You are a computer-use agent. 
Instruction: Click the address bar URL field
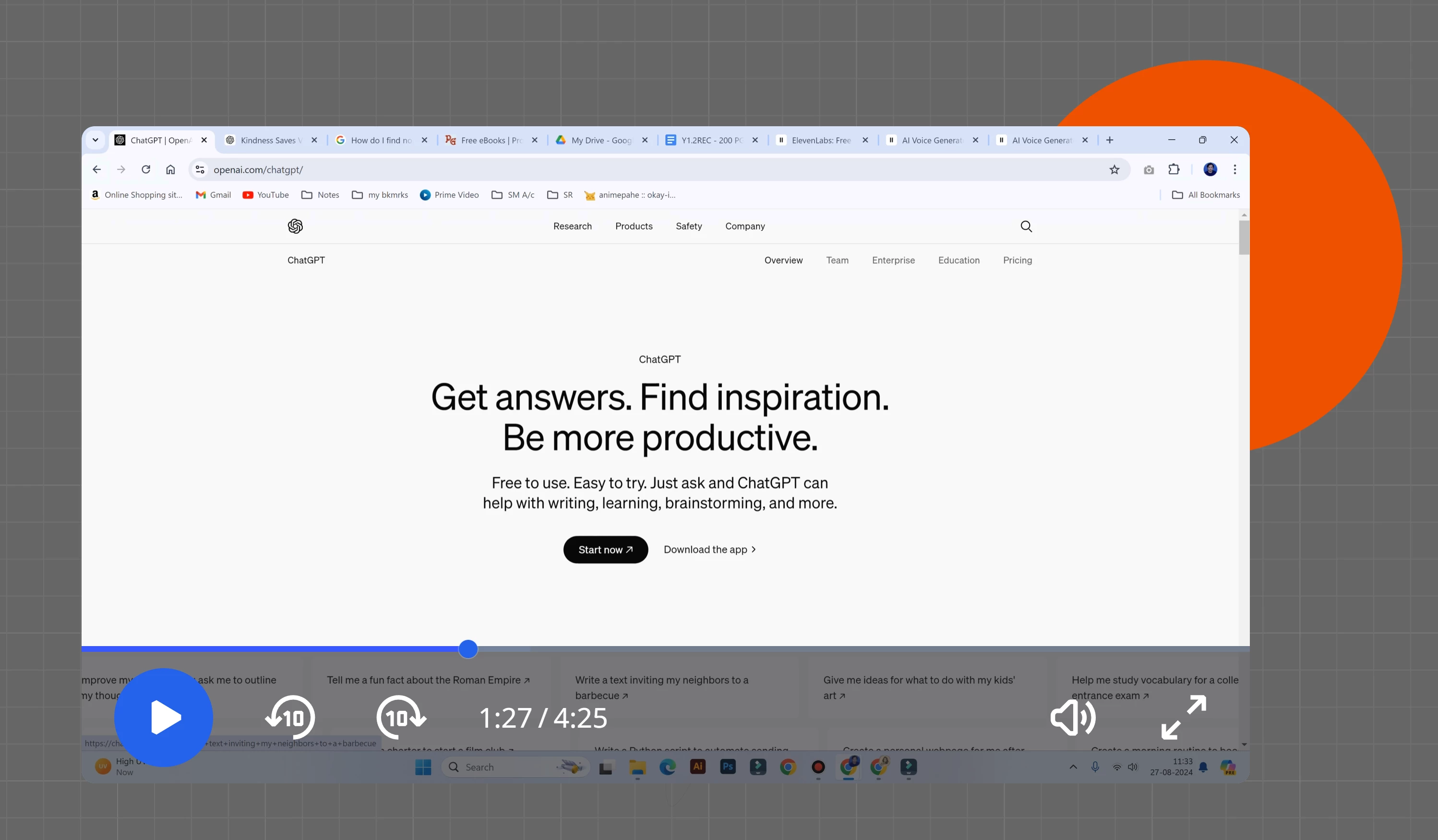click(571, 169)
